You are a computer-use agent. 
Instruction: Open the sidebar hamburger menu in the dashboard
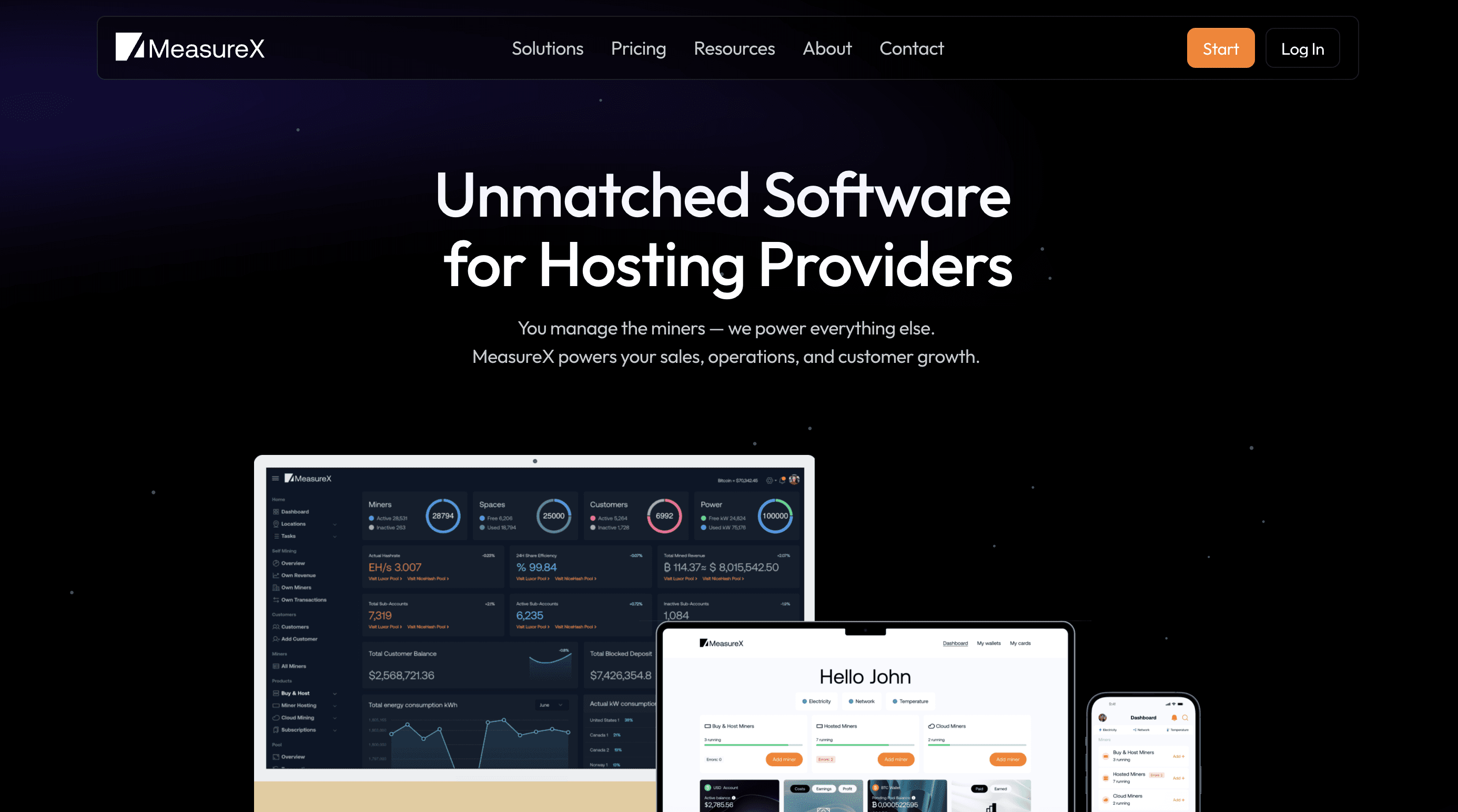[x=276, y=478]
